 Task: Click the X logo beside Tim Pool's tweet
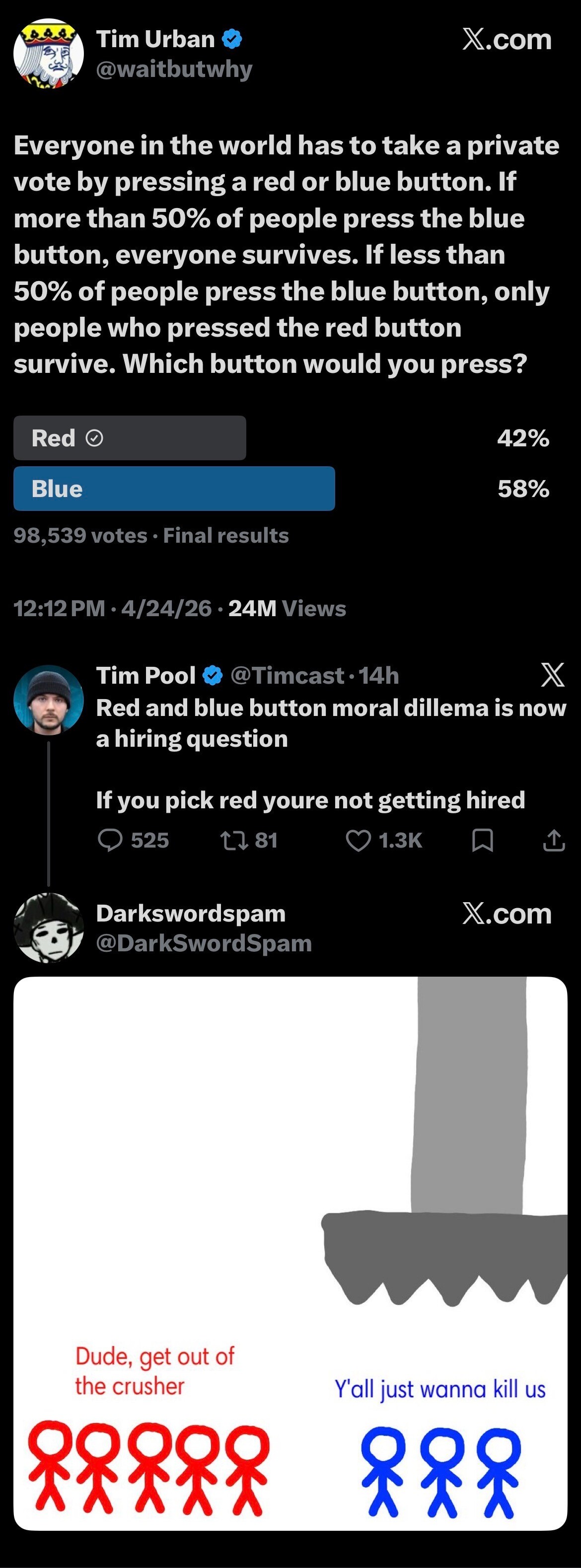[x=552, y=674]
